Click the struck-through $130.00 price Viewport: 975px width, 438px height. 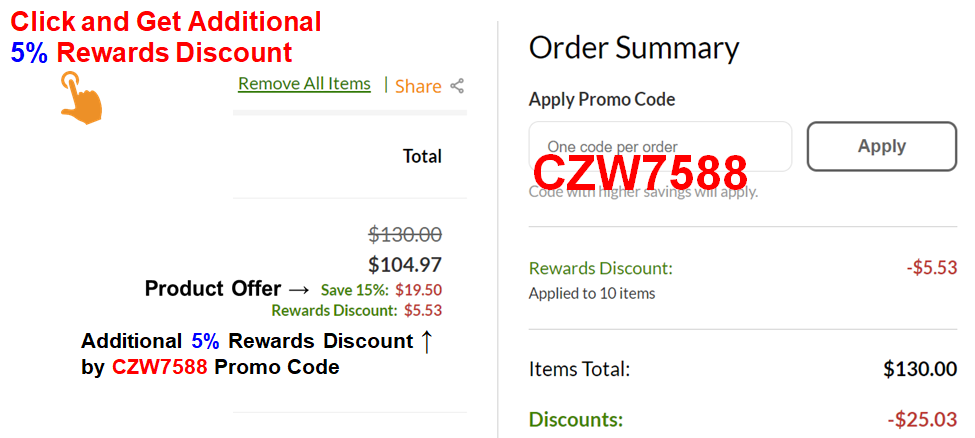(405, 235)
